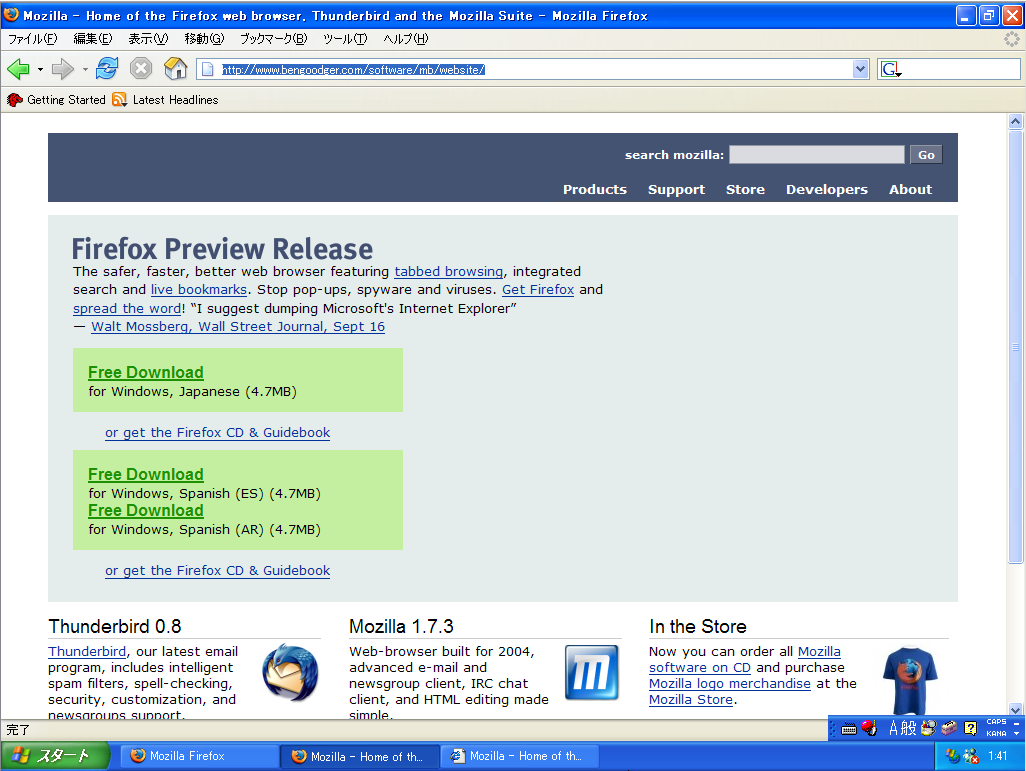Click the Stop loading icon

click(x=141, y=68)
